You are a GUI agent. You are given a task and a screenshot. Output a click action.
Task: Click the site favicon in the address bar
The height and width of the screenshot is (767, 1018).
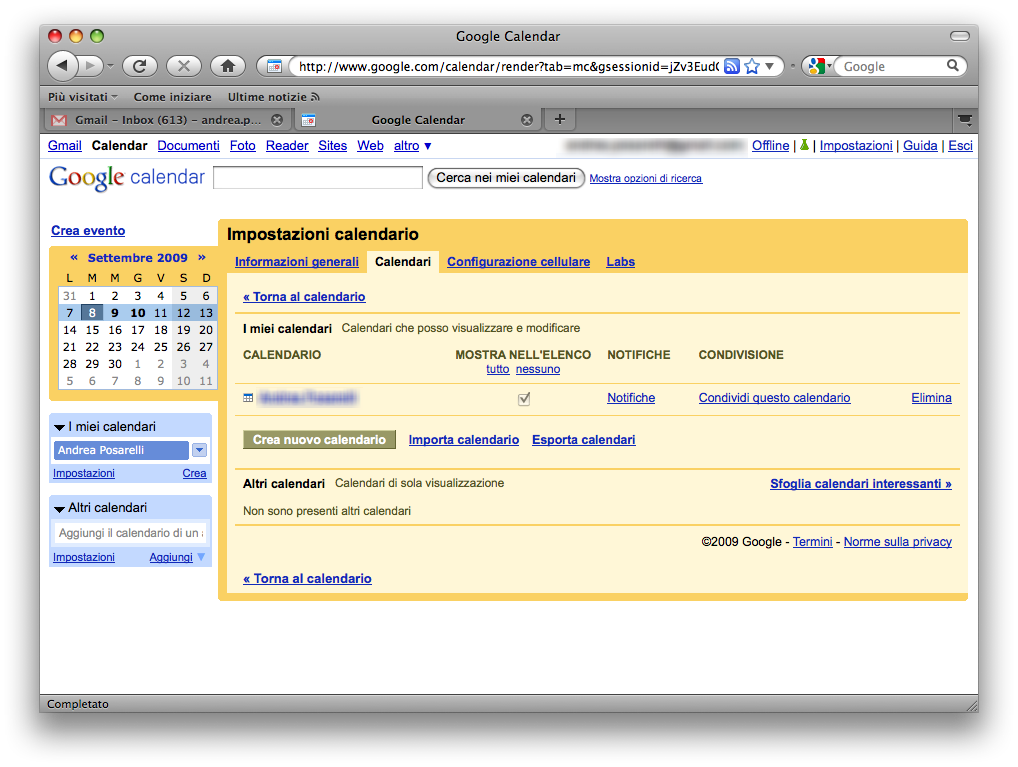[275, 66]
